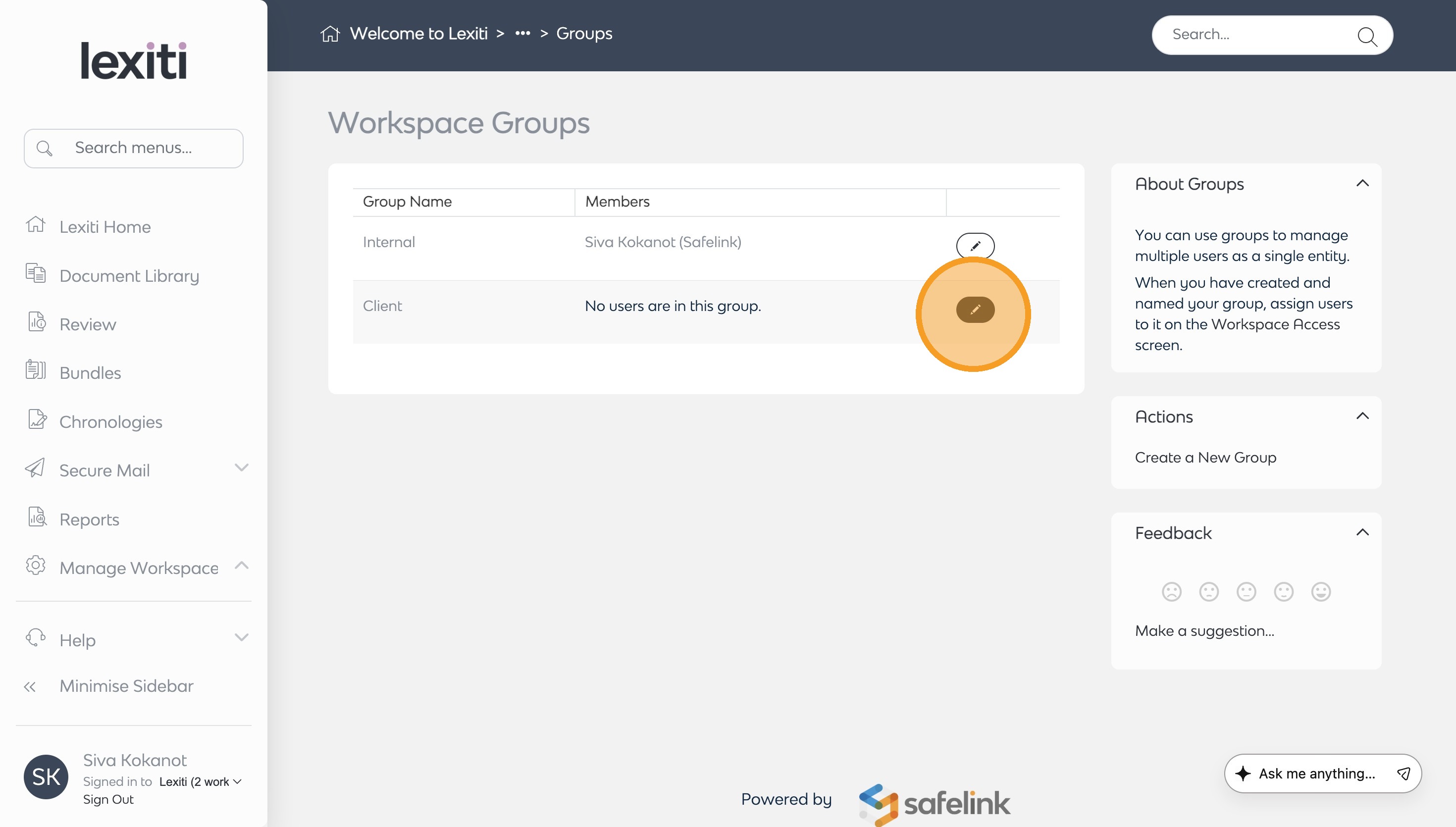Click the edit pencil for Client group

[x=975, y=310]
